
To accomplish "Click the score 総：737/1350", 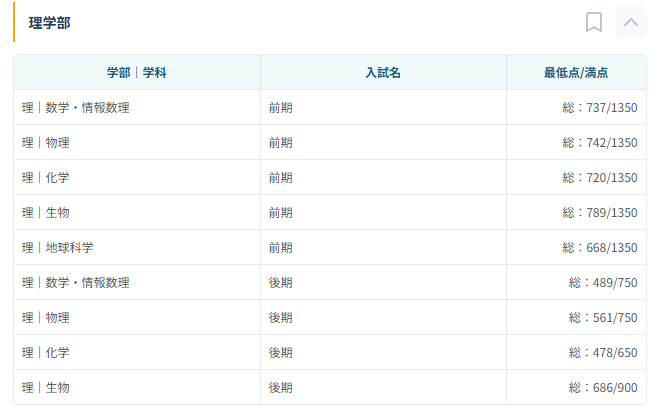I will coord(599,108).
